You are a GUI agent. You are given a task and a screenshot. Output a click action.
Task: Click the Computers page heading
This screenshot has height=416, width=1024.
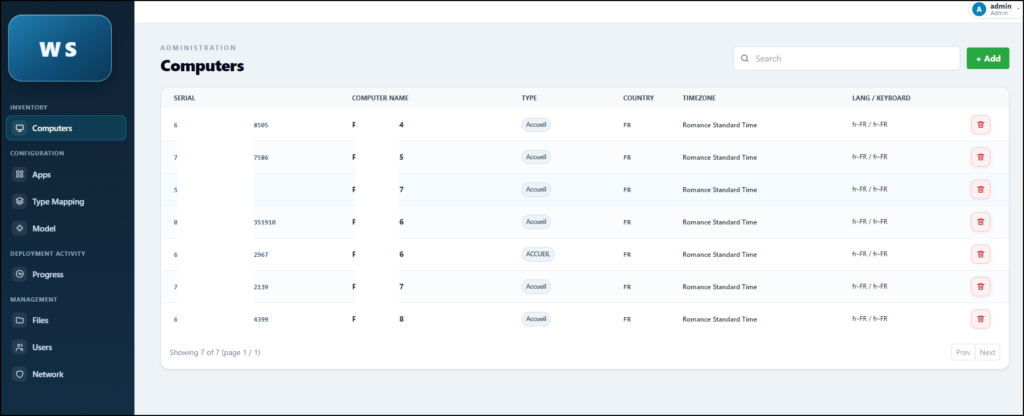click(202, 66)
